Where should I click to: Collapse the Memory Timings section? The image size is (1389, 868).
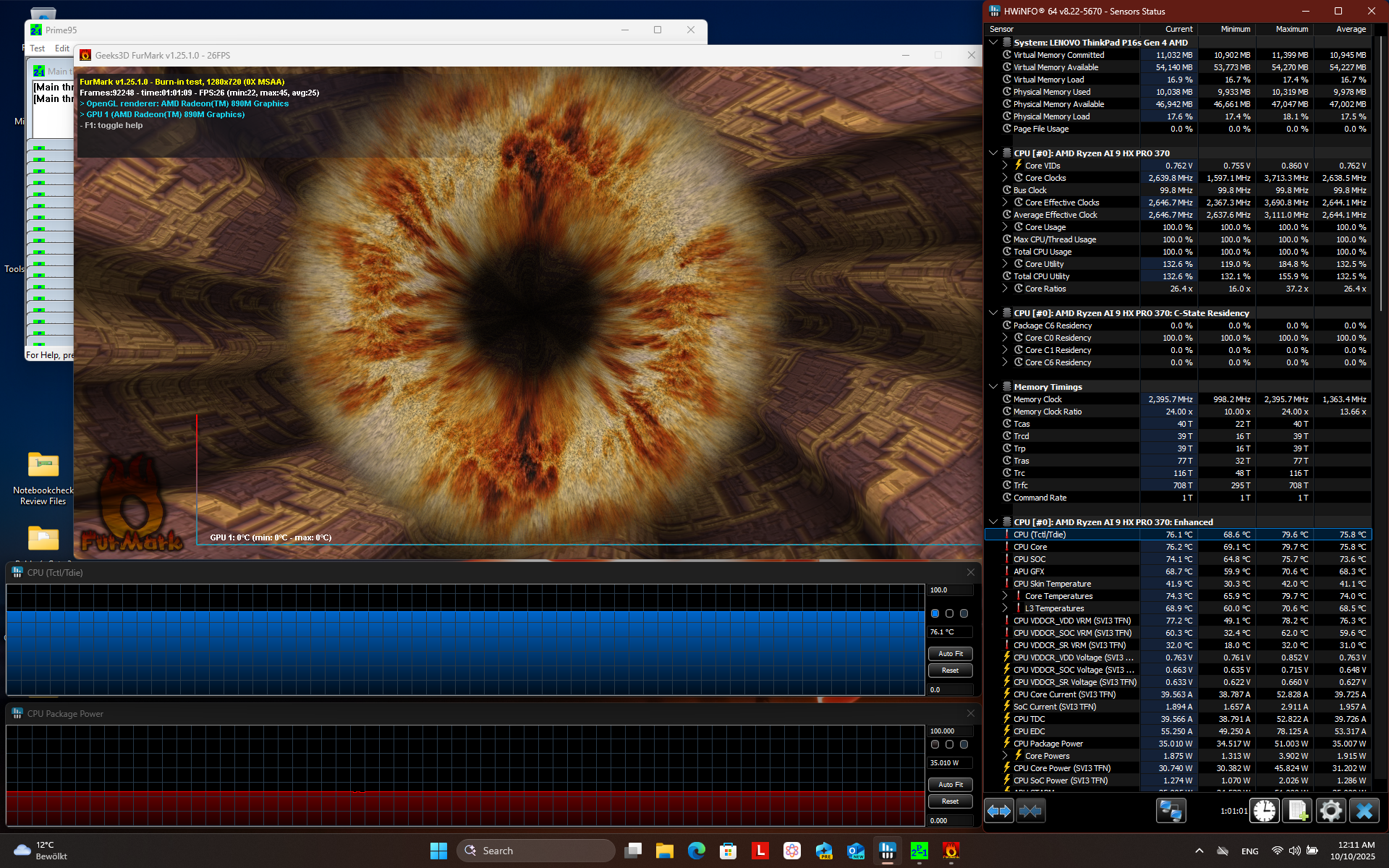pos(993,387)
